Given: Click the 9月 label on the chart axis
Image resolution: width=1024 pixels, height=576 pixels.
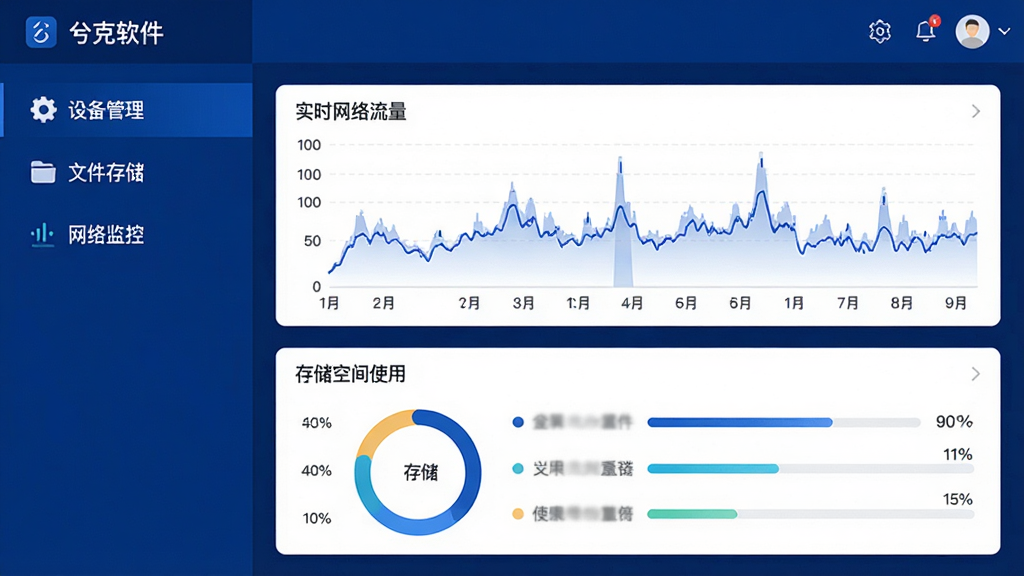Looking at the screenshot, I should pyautogui.click(x=956, y=303).
